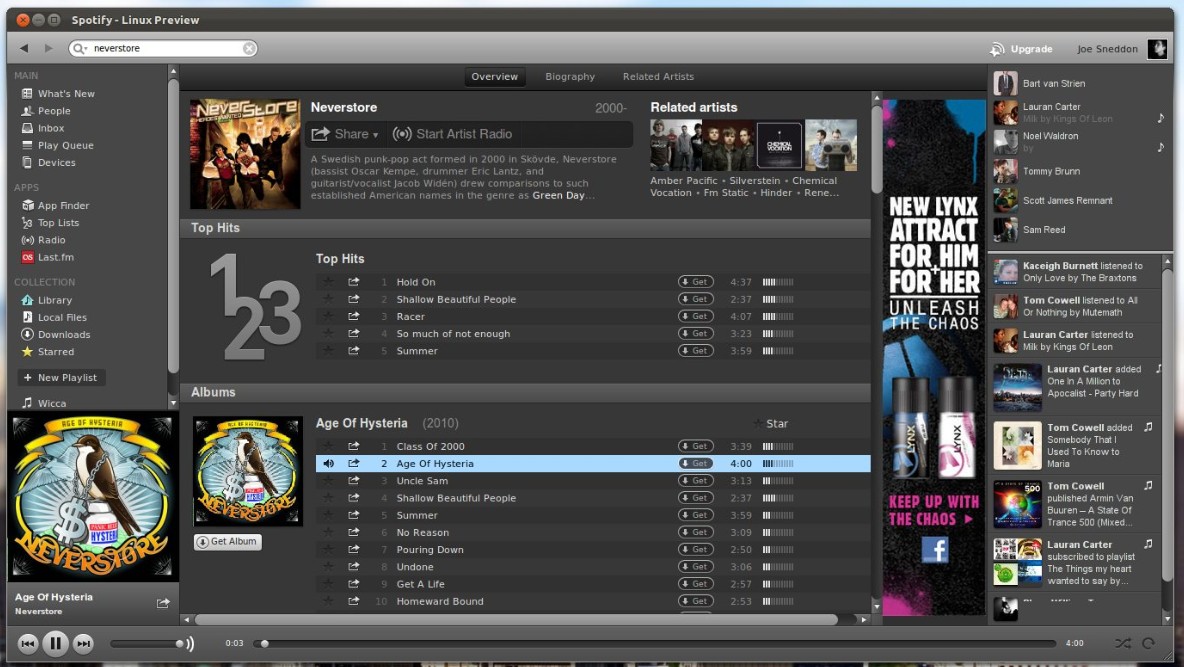1184x667 pixels.
Task: Click the Get Album button
Action: (227, 542)
